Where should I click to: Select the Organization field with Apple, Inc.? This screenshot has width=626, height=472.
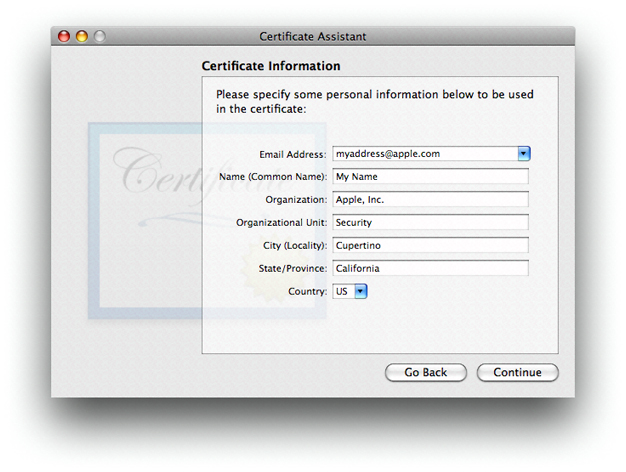(430, 199)
